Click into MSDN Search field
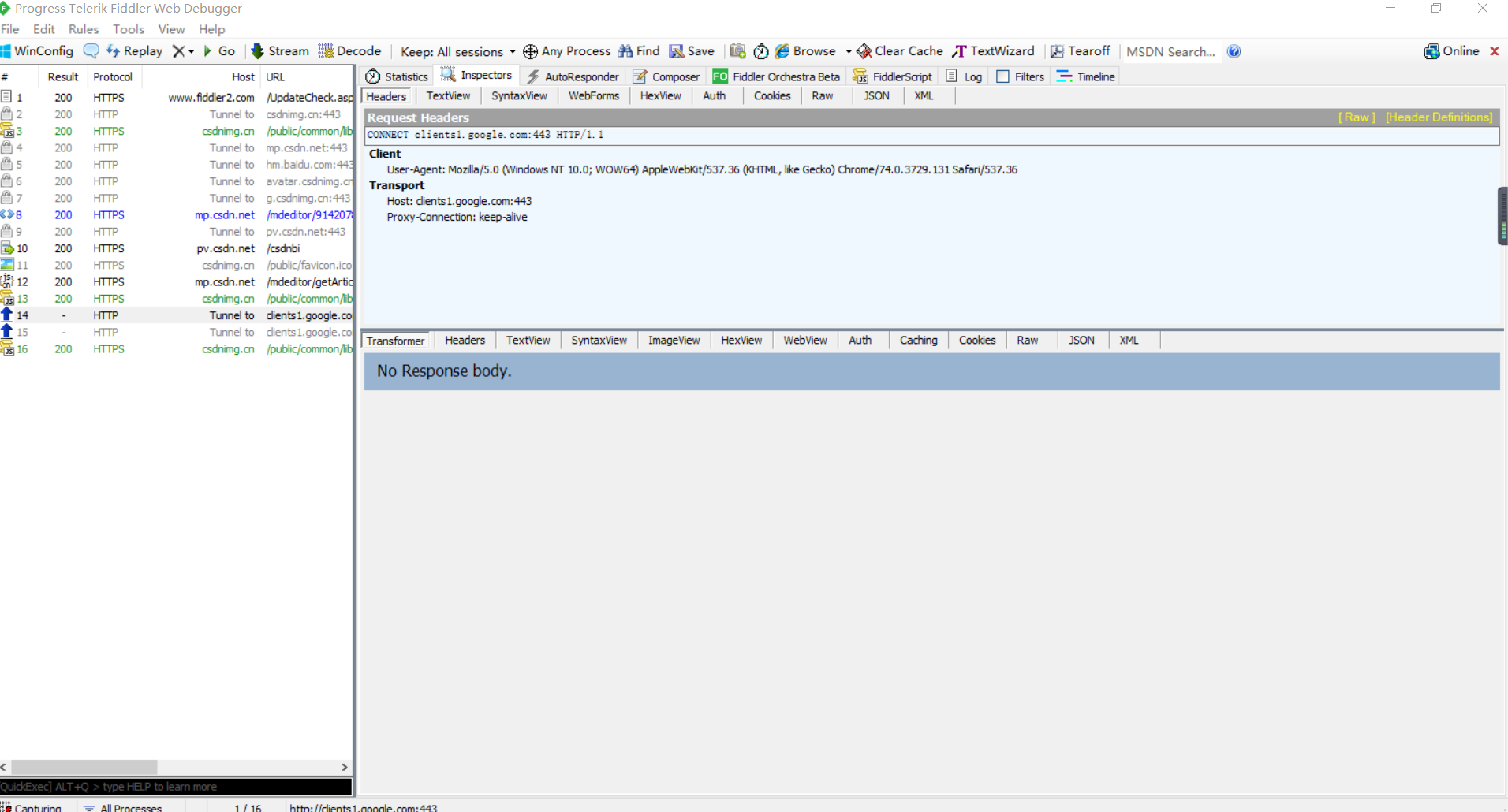Screen dimensions: 1508x812 pos(1171,52)
